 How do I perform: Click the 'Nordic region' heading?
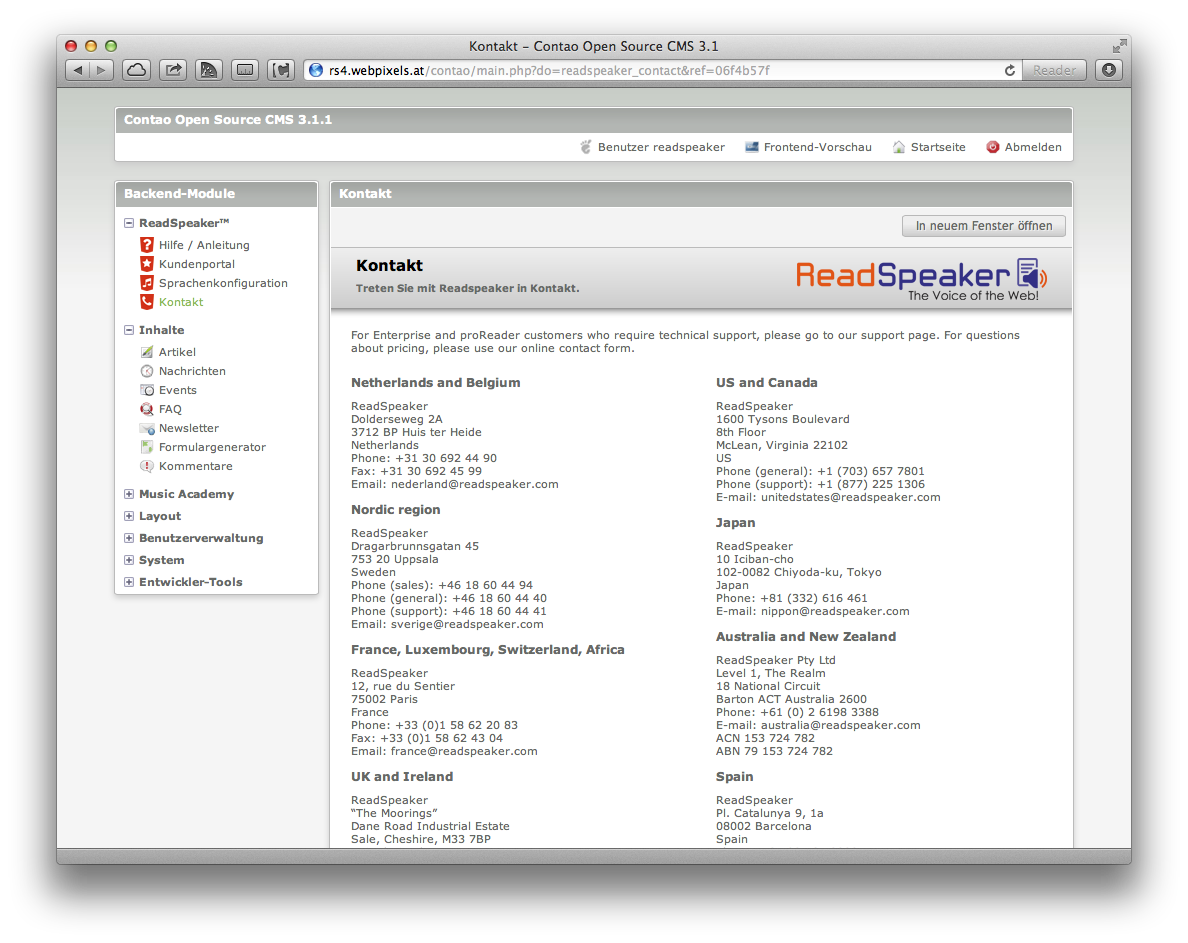pyautogui.click(x=395, y=510)
